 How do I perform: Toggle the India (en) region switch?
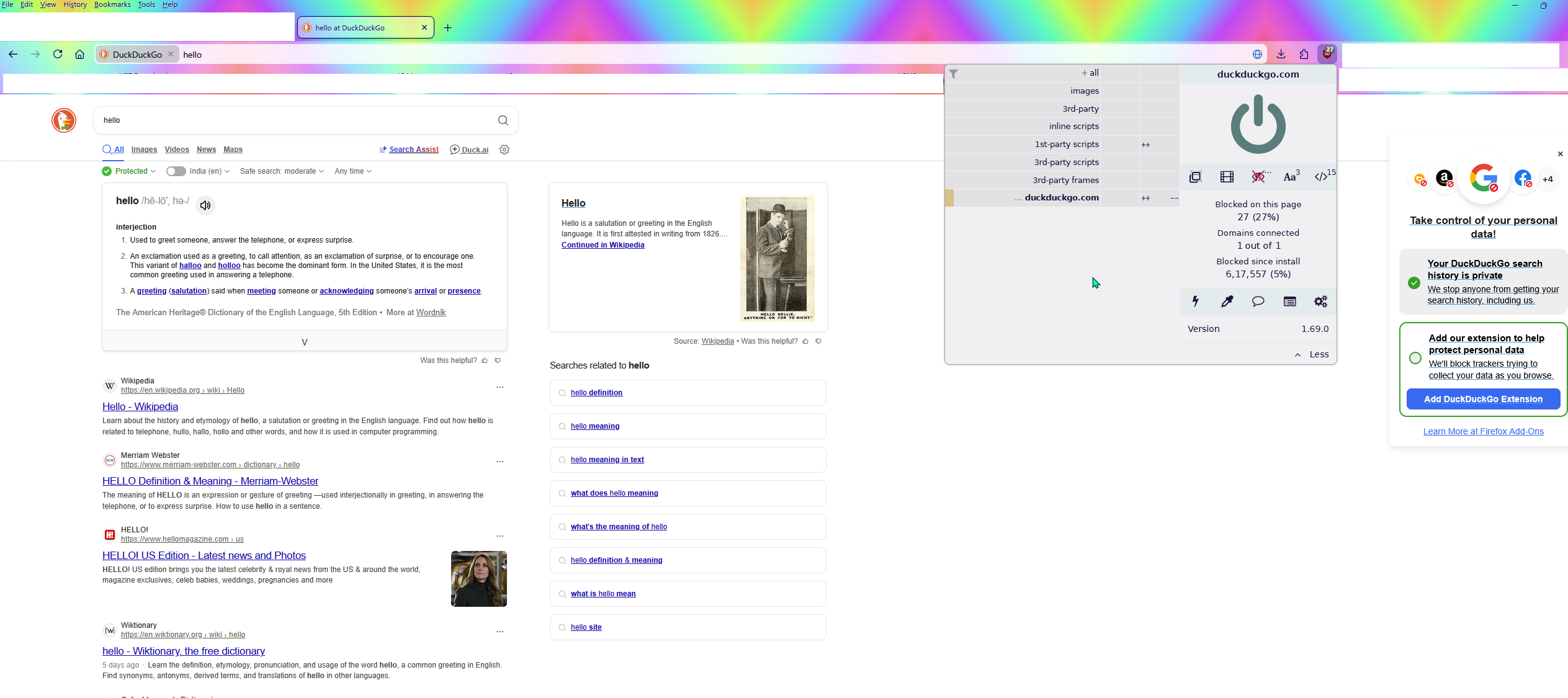pyautogui.click(x=176, y=171)
